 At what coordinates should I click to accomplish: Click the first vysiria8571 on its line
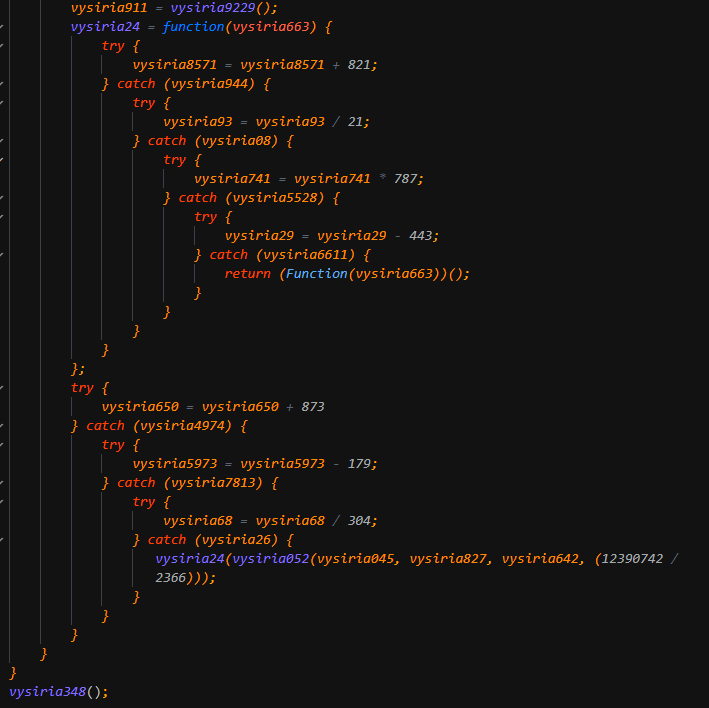click(175, 65)
